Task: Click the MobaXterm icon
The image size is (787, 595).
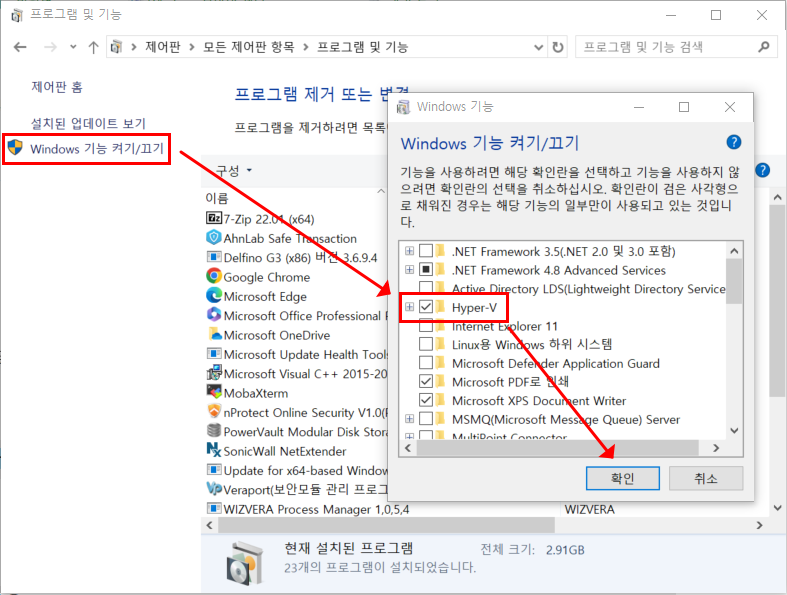Action: 214,392
